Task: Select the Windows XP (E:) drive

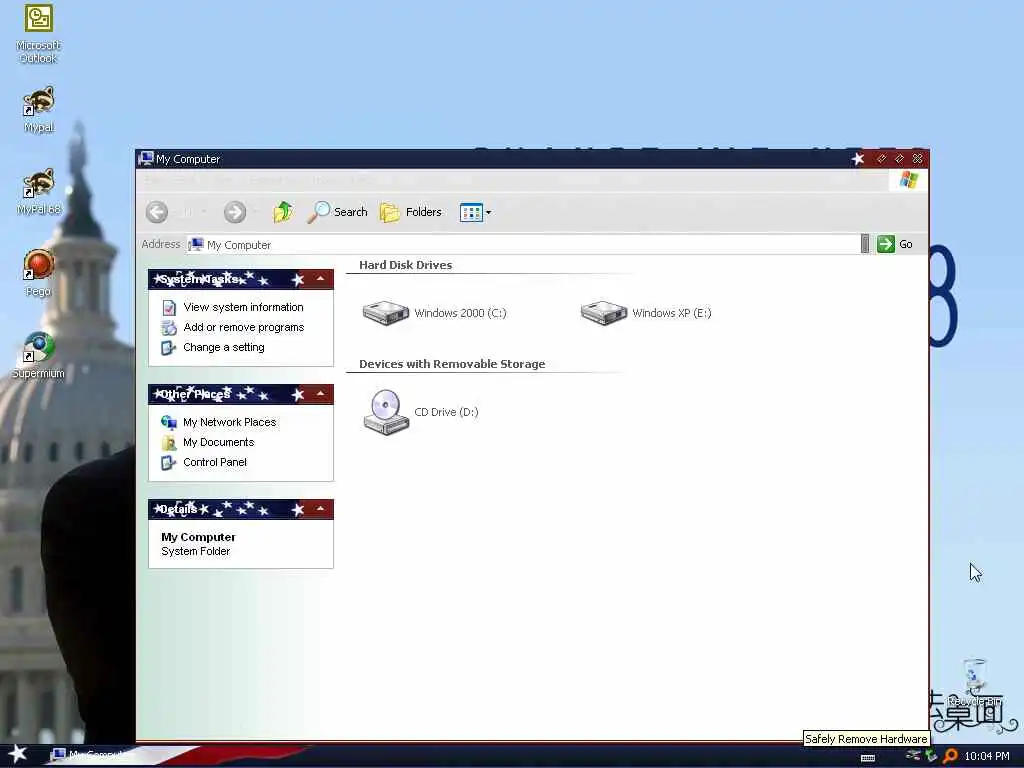Action: [x=647, y=313]
